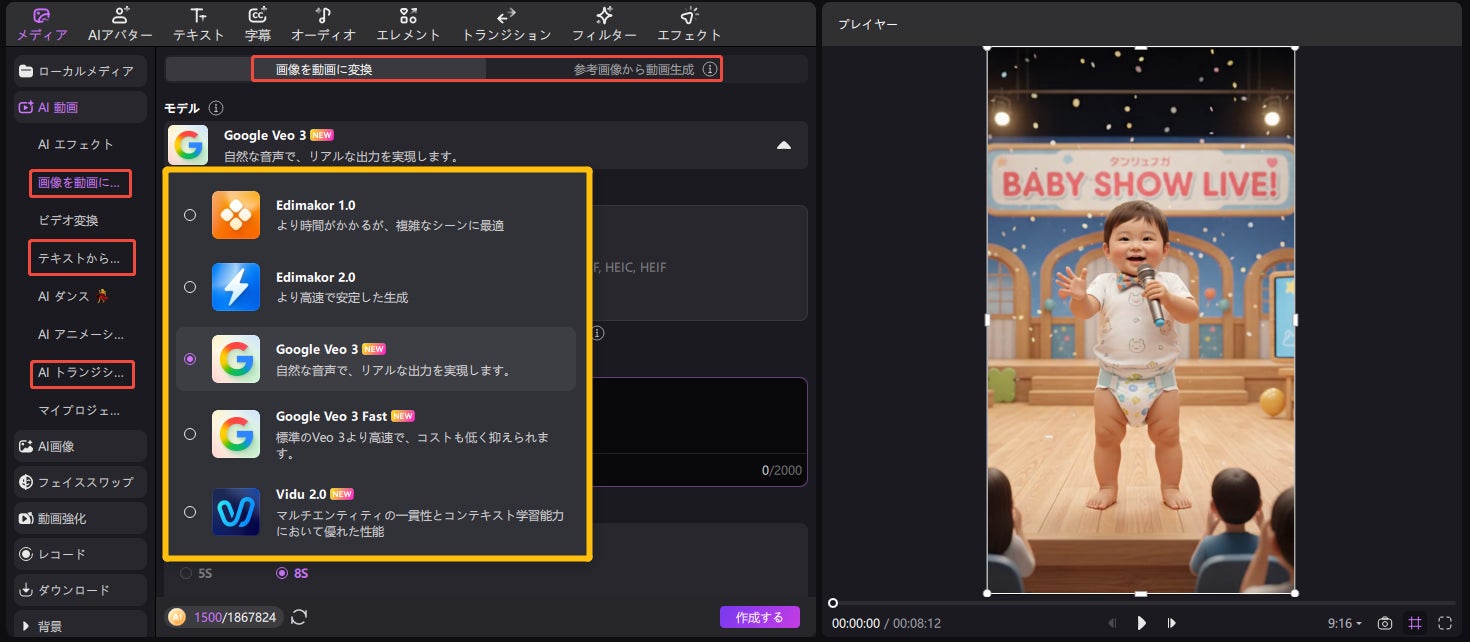
Task: Click the refresh credits icon
Action: [298, 617]
